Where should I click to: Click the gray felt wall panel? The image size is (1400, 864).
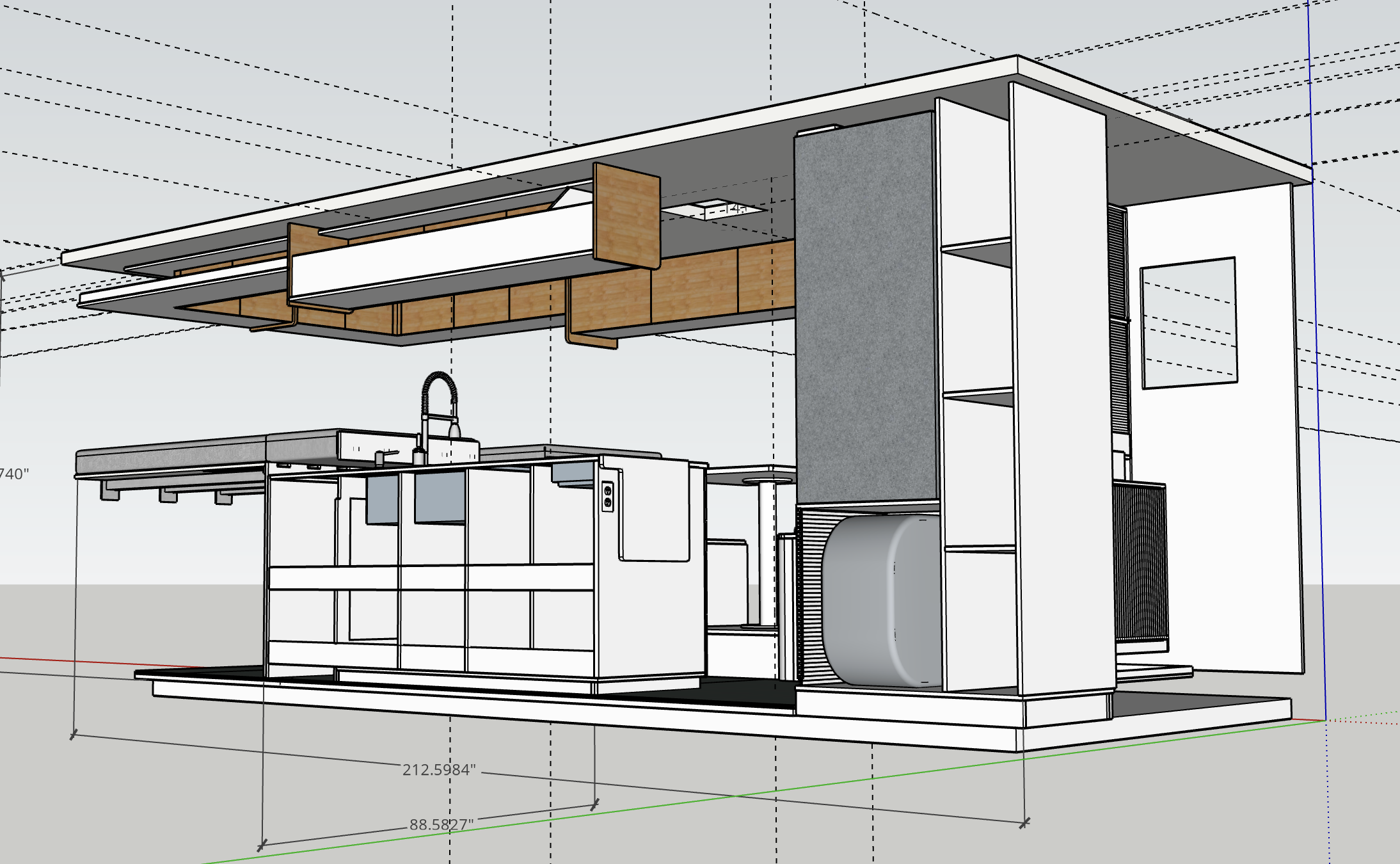864,307
